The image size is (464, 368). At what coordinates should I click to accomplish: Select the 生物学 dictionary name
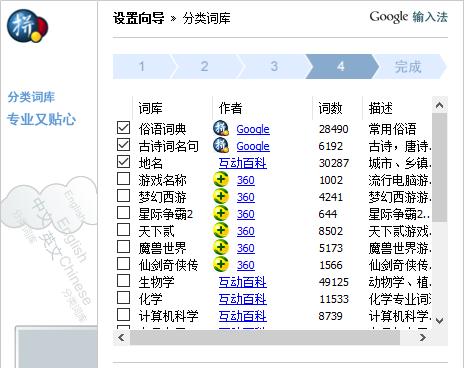pos(156,282)
